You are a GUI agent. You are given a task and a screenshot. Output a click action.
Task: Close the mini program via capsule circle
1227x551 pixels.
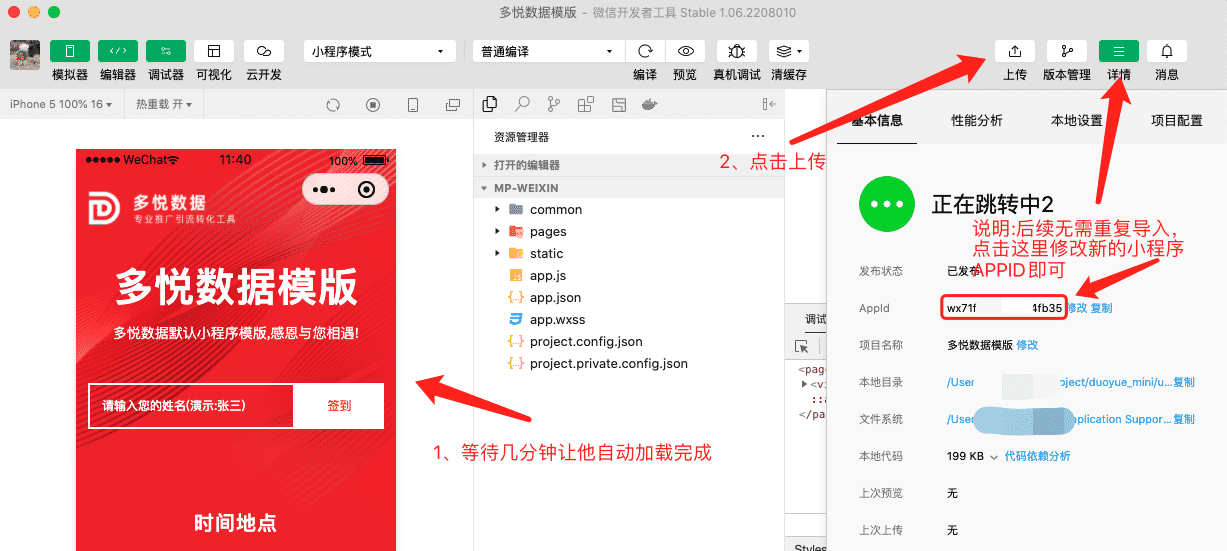click(x=367, y=189)
